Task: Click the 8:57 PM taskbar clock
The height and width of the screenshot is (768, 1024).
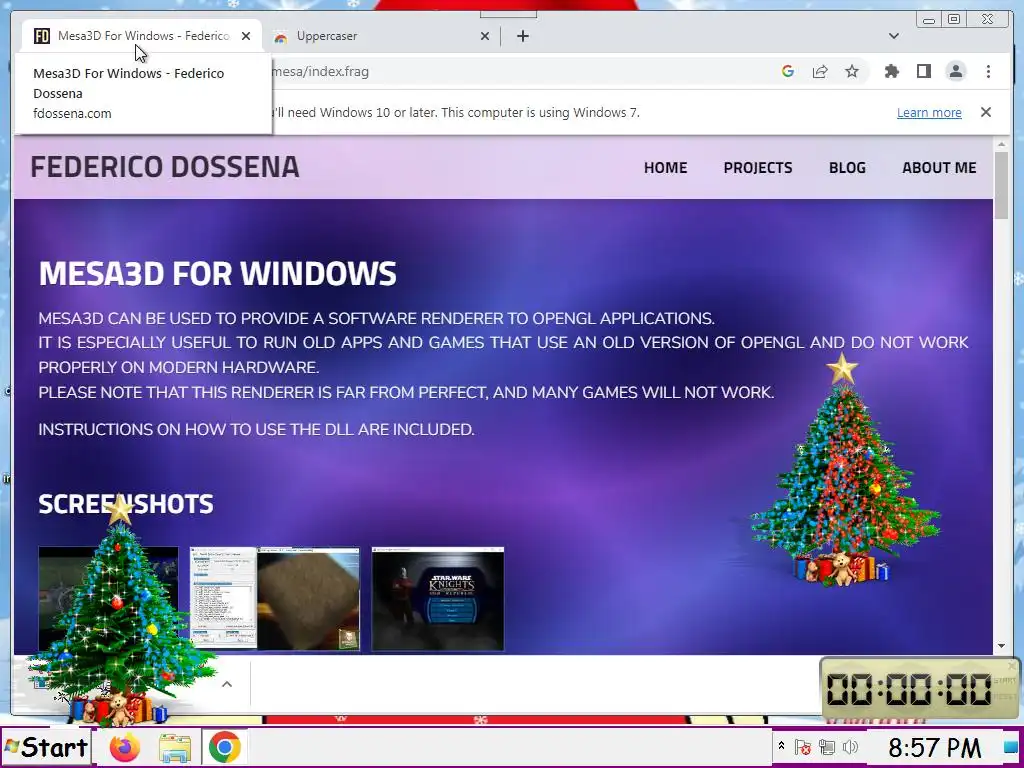Action: click(x=935, y=747)
